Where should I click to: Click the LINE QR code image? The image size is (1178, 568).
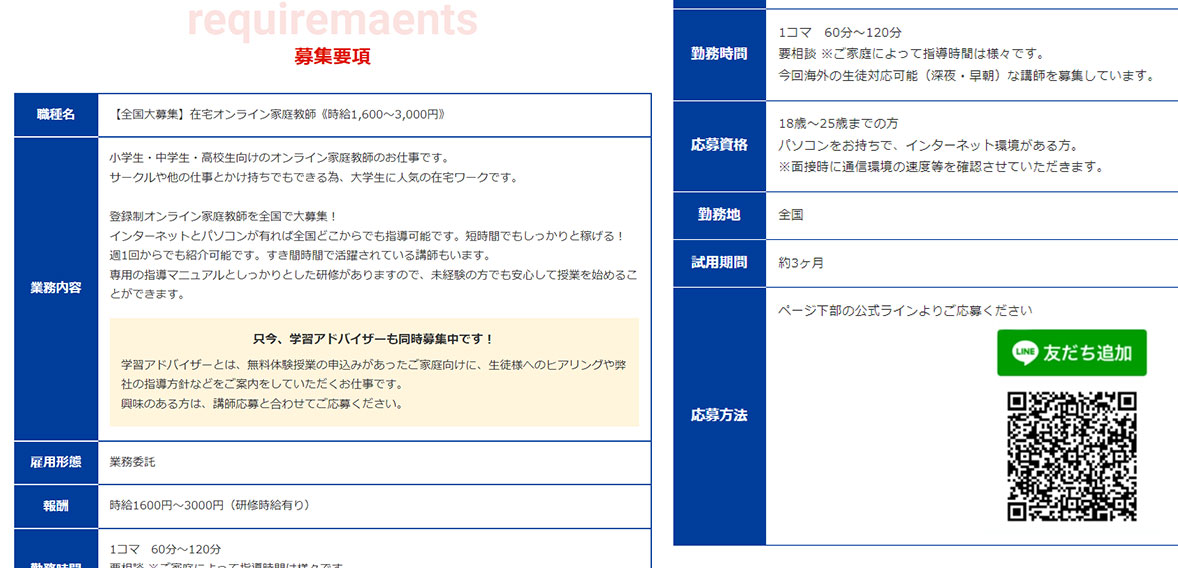pyautogui.click(x=1071, y=456)
